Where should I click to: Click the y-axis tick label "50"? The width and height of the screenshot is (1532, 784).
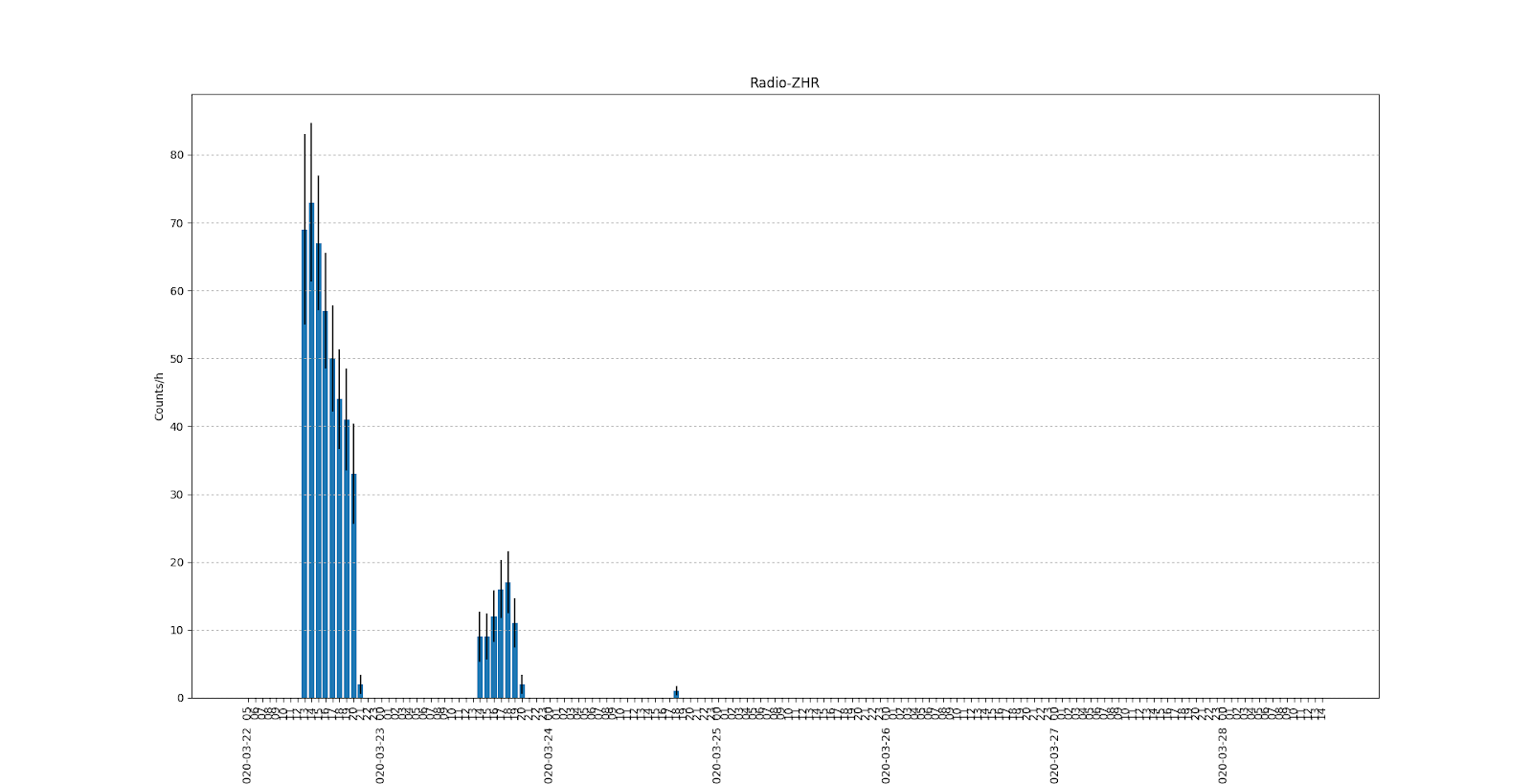177,359
